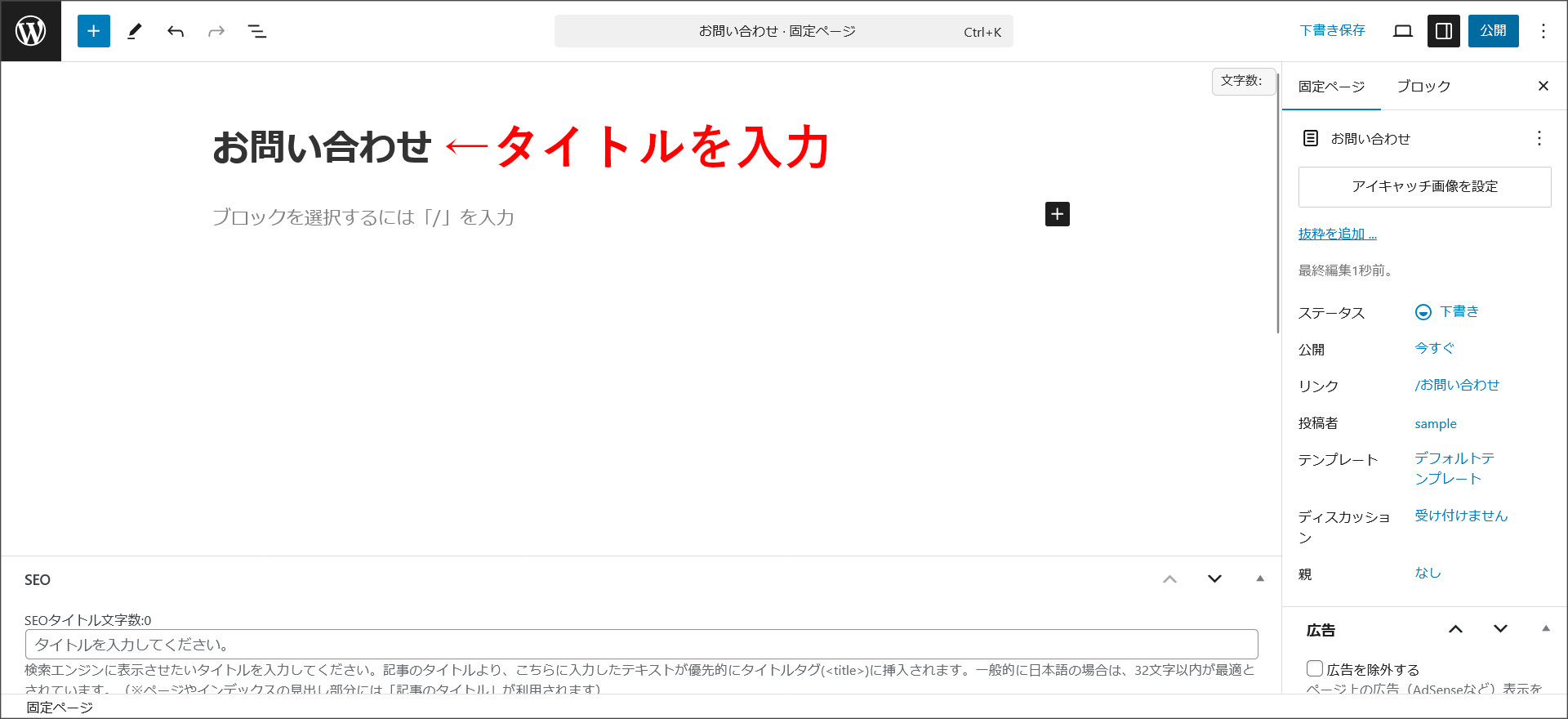Open the block inserter plus button in toolbar
The image size is (1568, 719).
94,31
